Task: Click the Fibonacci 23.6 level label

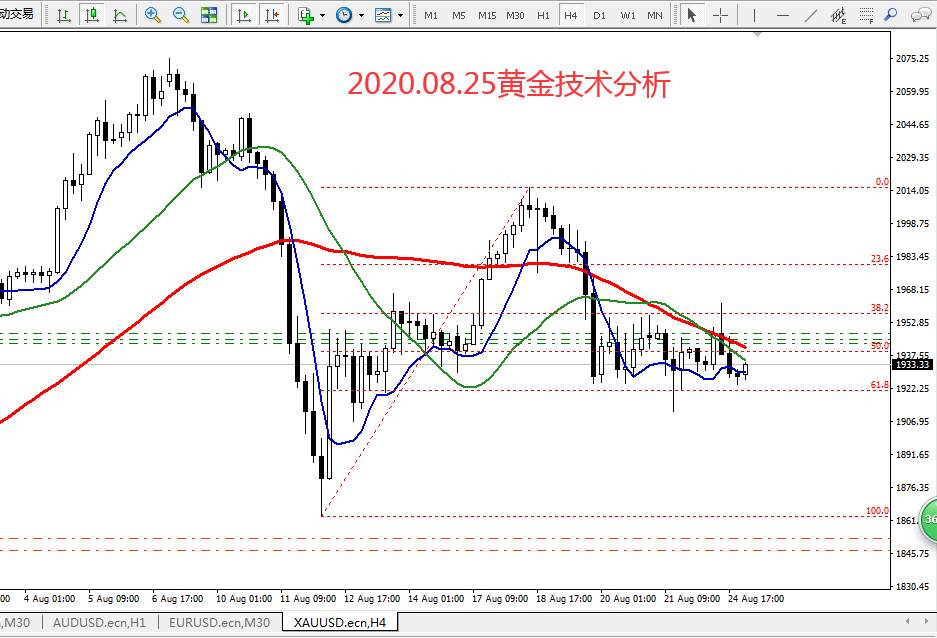Action: [880, 258]
